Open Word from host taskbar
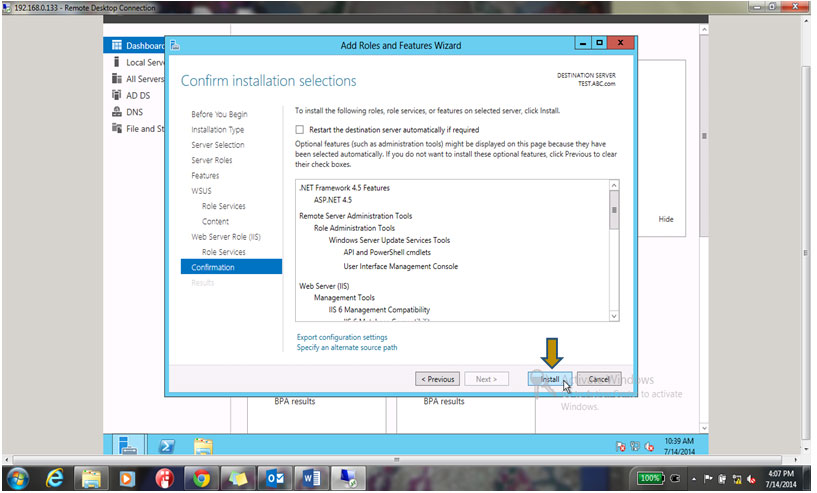Screen dimensions: 817x493 point(311,478)
